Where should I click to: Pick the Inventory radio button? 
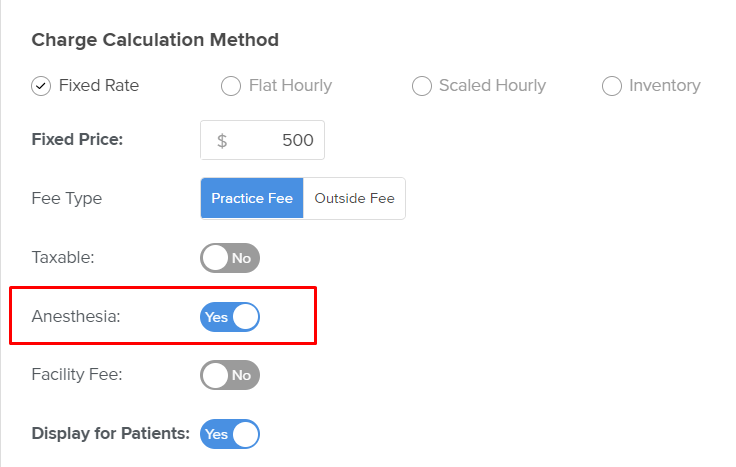pos(612,86)
